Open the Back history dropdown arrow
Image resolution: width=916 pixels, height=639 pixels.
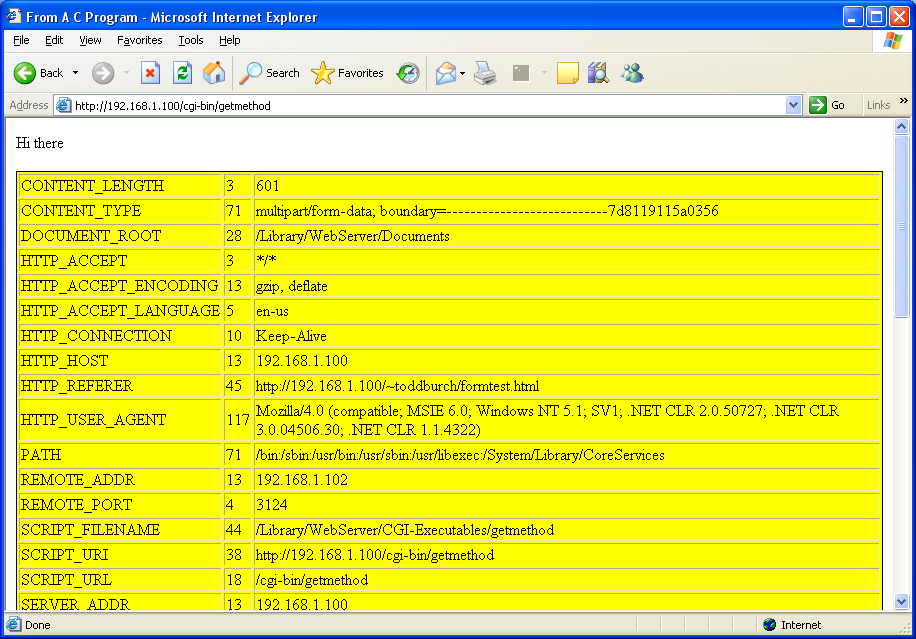[x=75, y=73]
